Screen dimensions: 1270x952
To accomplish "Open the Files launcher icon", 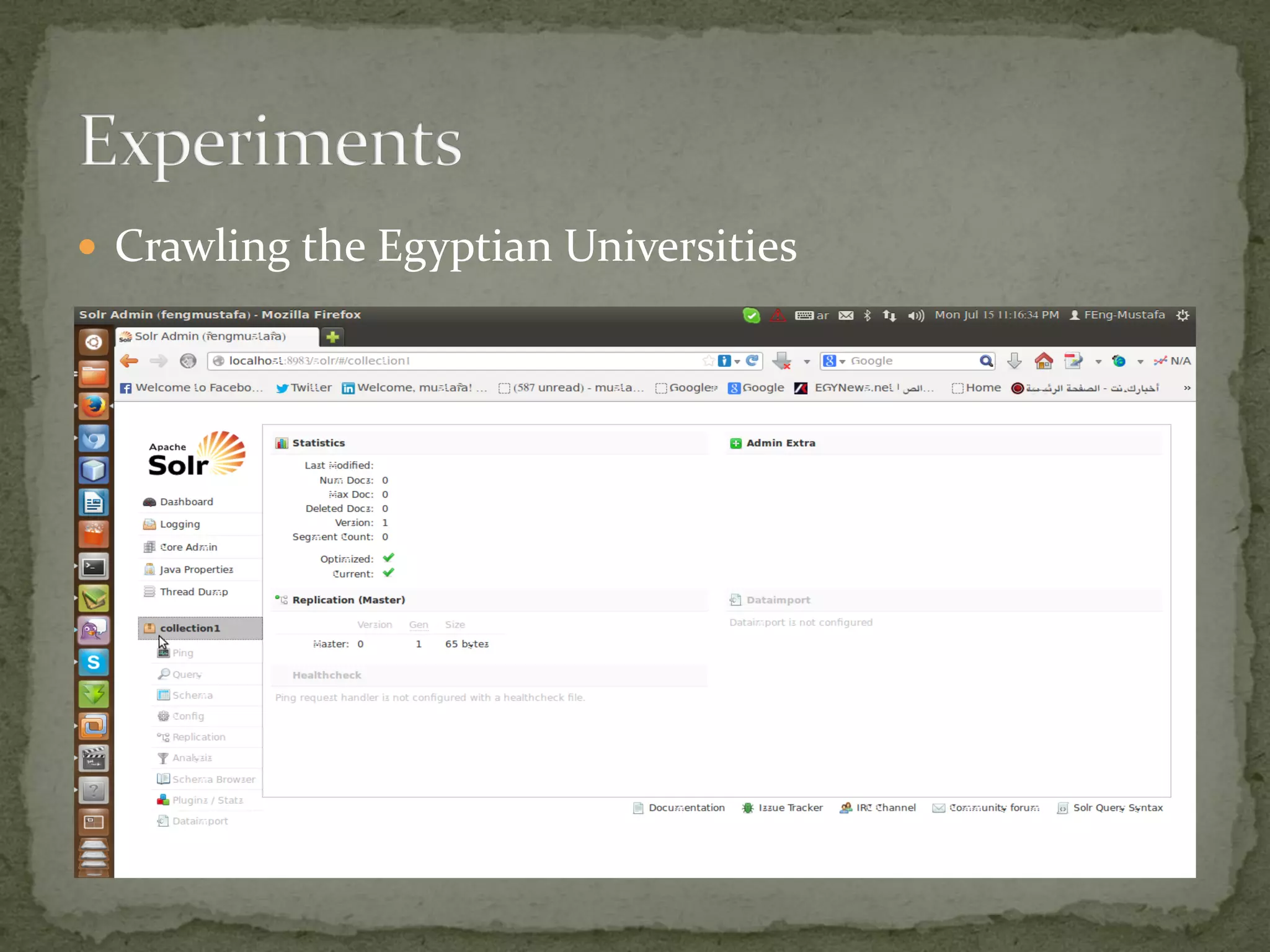I will pos(94,374).
